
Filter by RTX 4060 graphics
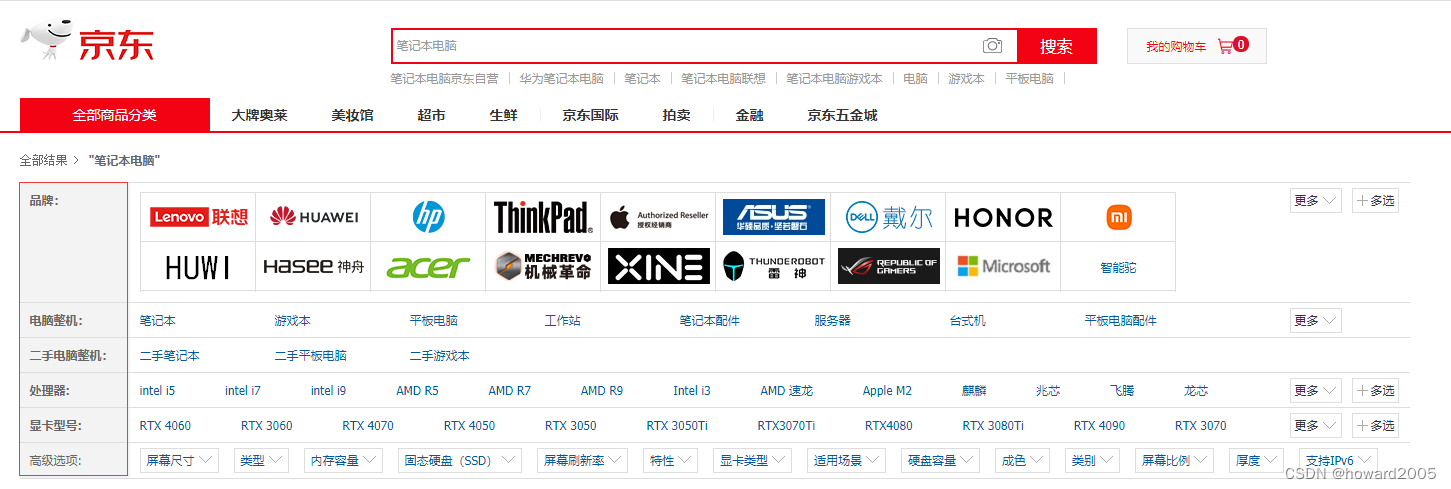click(165, 426)
